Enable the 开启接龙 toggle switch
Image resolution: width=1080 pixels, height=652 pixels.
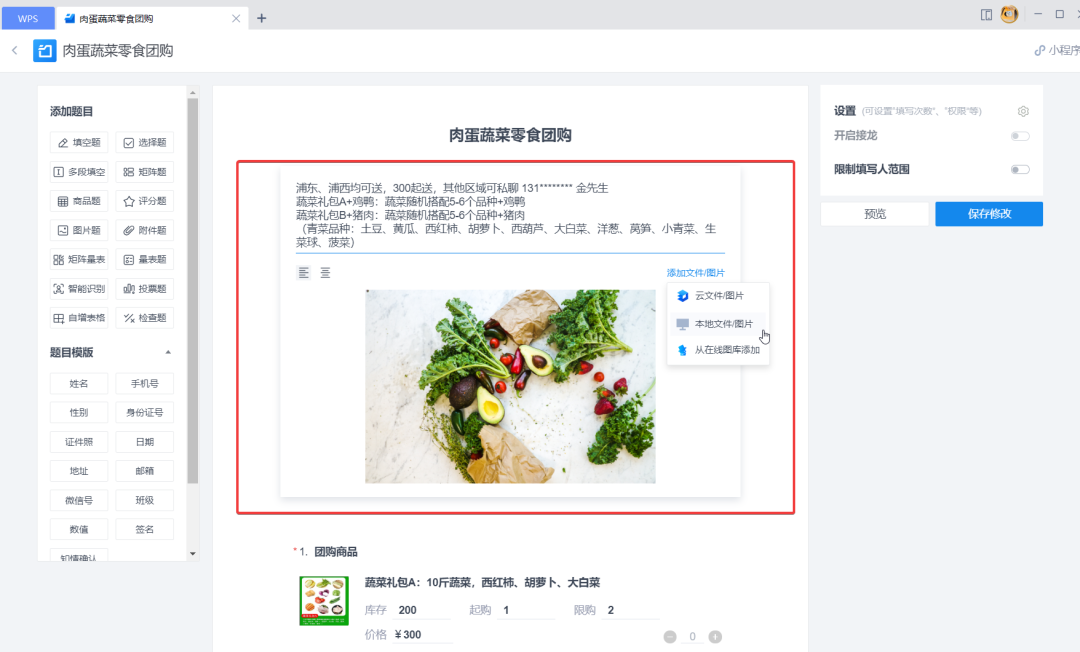1019,135
